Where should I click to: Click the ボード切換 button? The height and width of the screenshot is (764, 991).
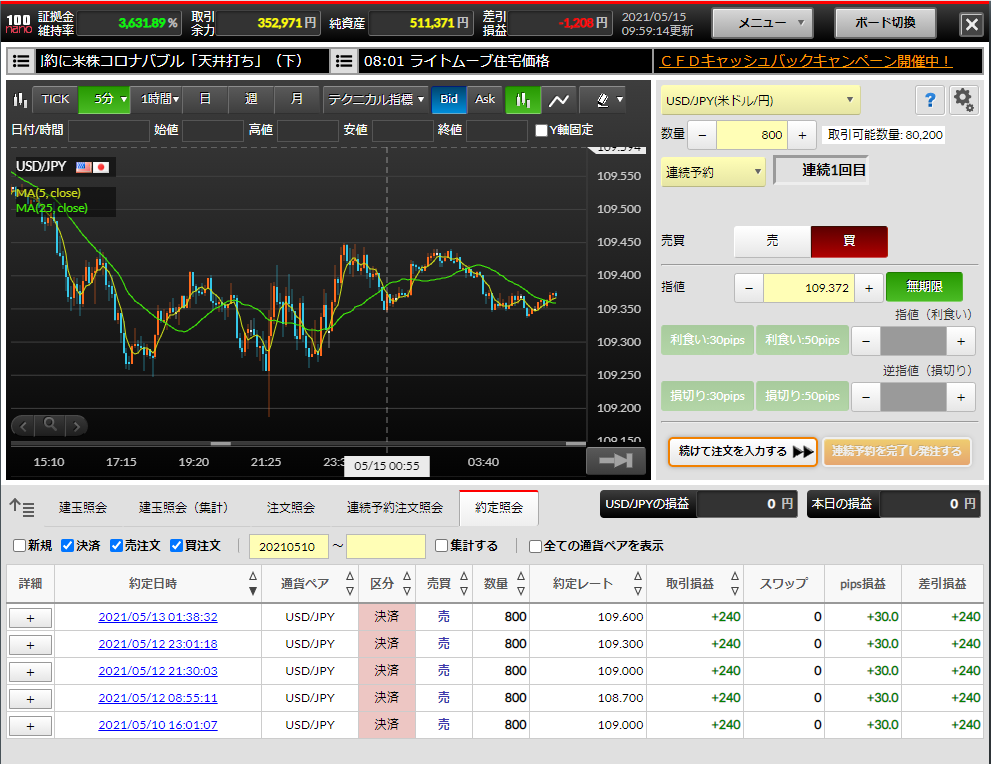coord(885,23)
